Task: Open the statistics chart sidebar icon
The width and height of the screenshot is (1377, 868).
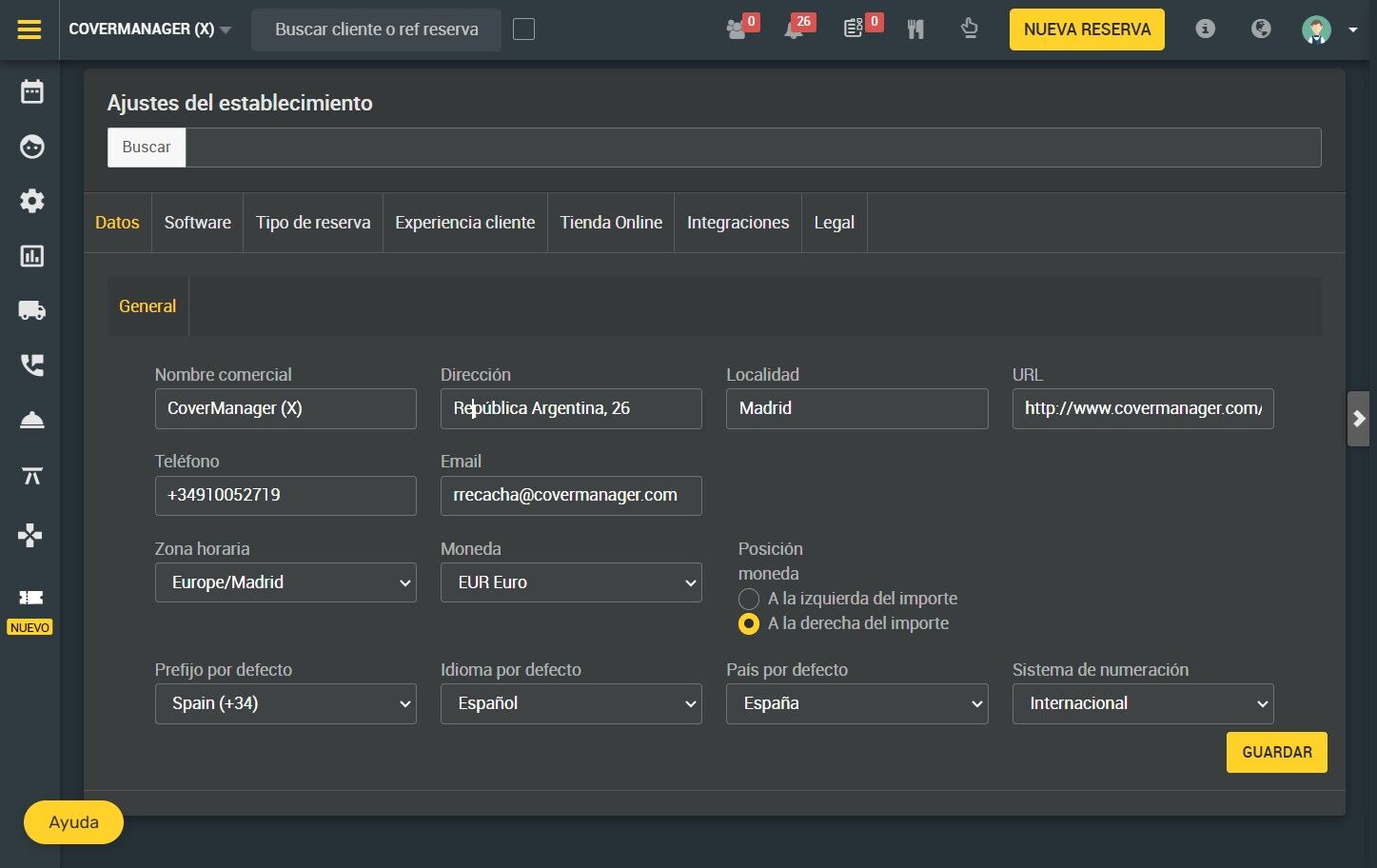Action: coord(32,256)
